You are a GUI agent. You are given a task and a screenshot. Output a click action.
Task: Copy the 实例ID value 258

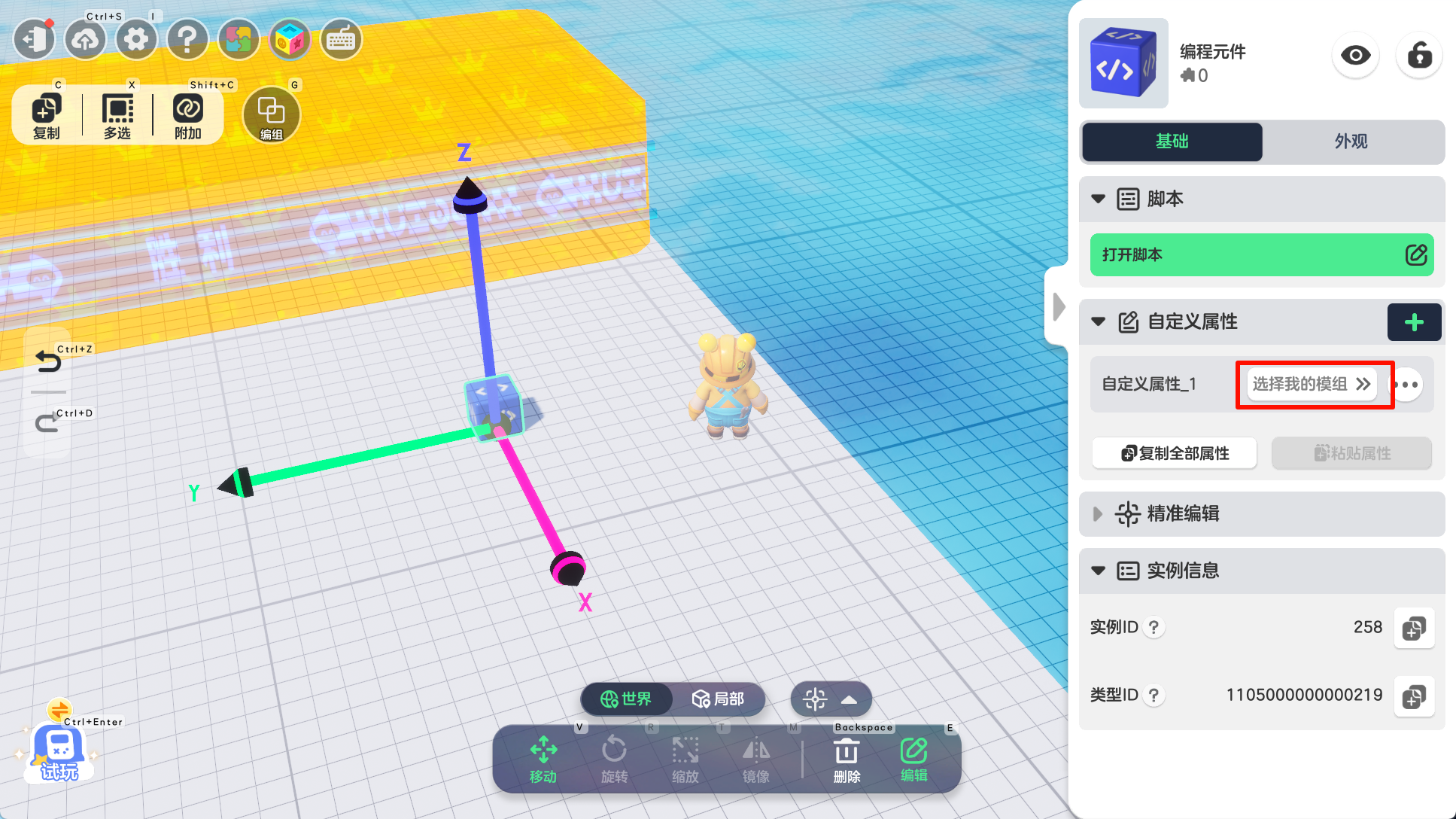1414,628
